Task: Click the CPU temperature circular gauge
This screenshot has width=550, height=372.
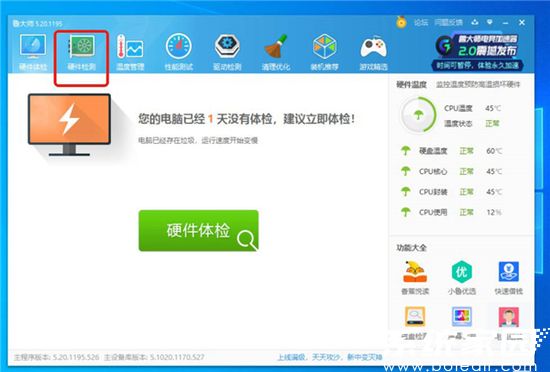Action: pyautogui.click(x=418, y=115)
